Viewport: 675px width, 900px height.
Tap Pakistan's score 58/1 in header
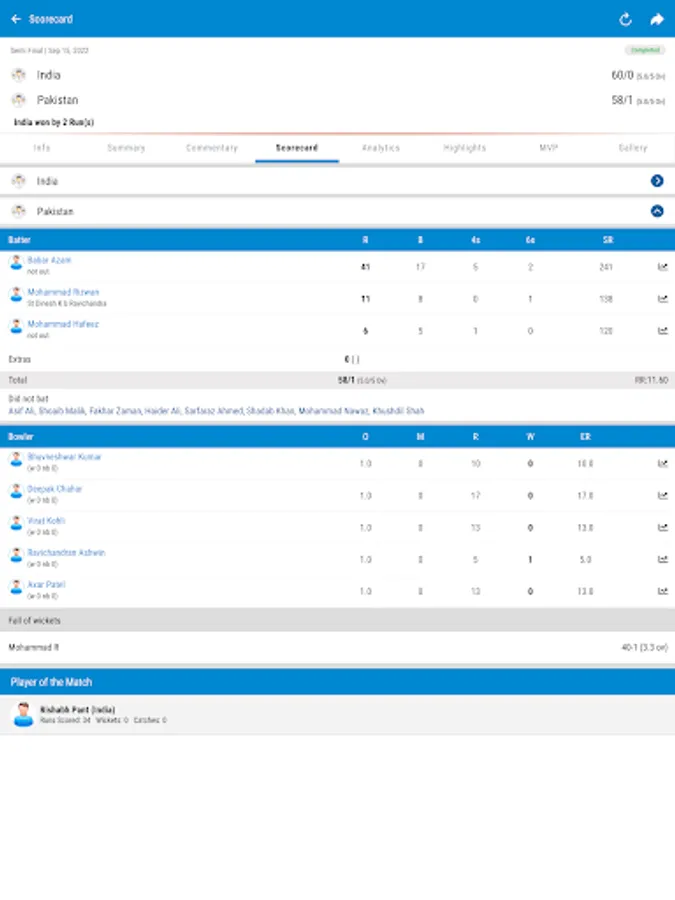tap(622, 100)
